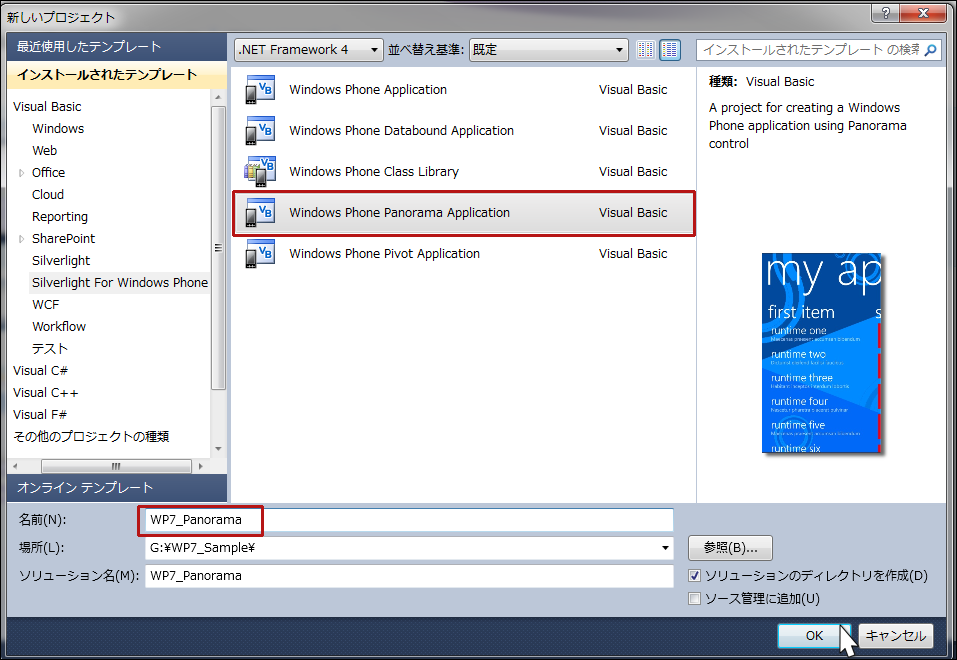Image resolution: width=957 pixels, height=660 pixels.
Task: Click the tree scroll left arrow
Action: [x=15, y=466]
